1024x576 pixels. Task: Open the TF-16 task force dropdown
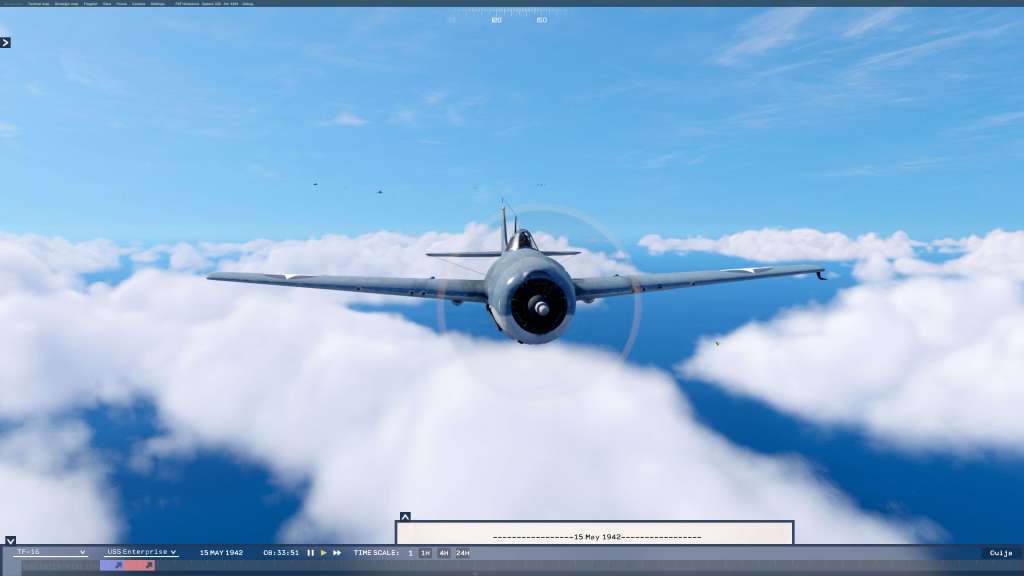click(50, 552)
